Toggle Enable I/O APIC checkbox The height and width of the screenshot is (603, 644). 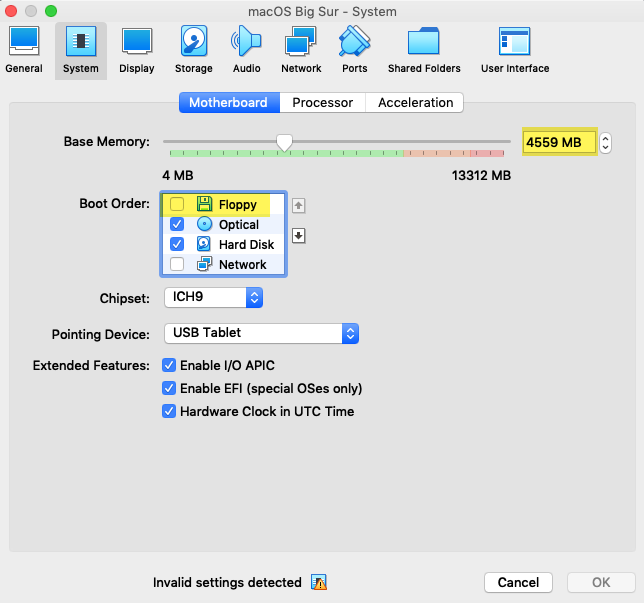[169, 365]
